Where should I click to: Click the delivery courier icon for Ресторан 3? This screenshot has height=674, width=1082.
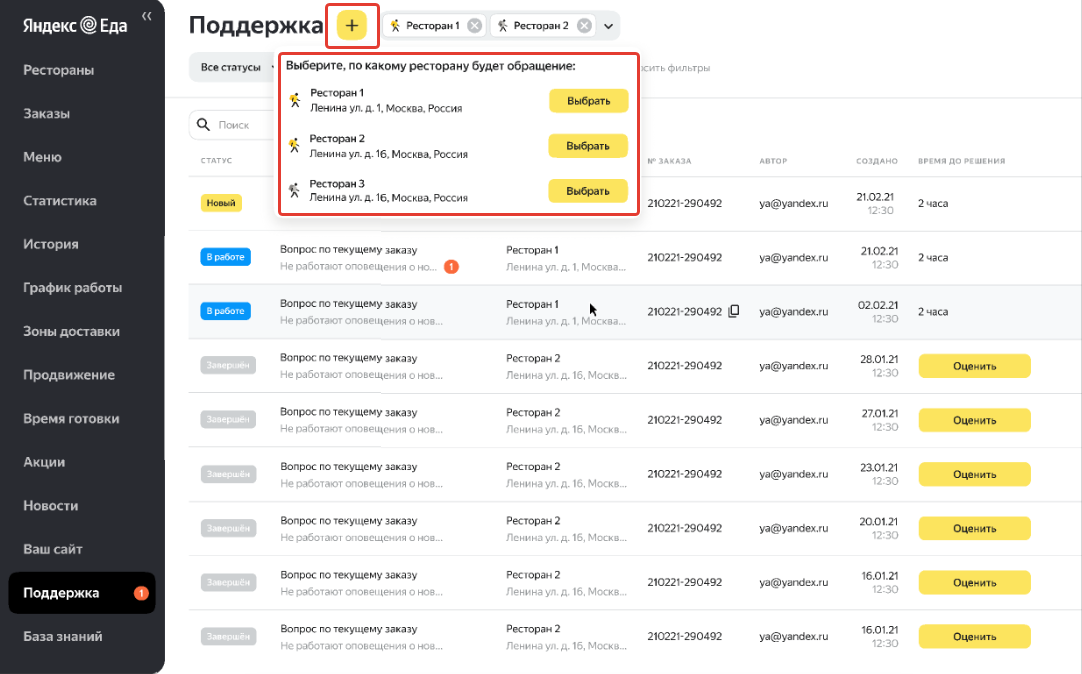click(294, 190)
